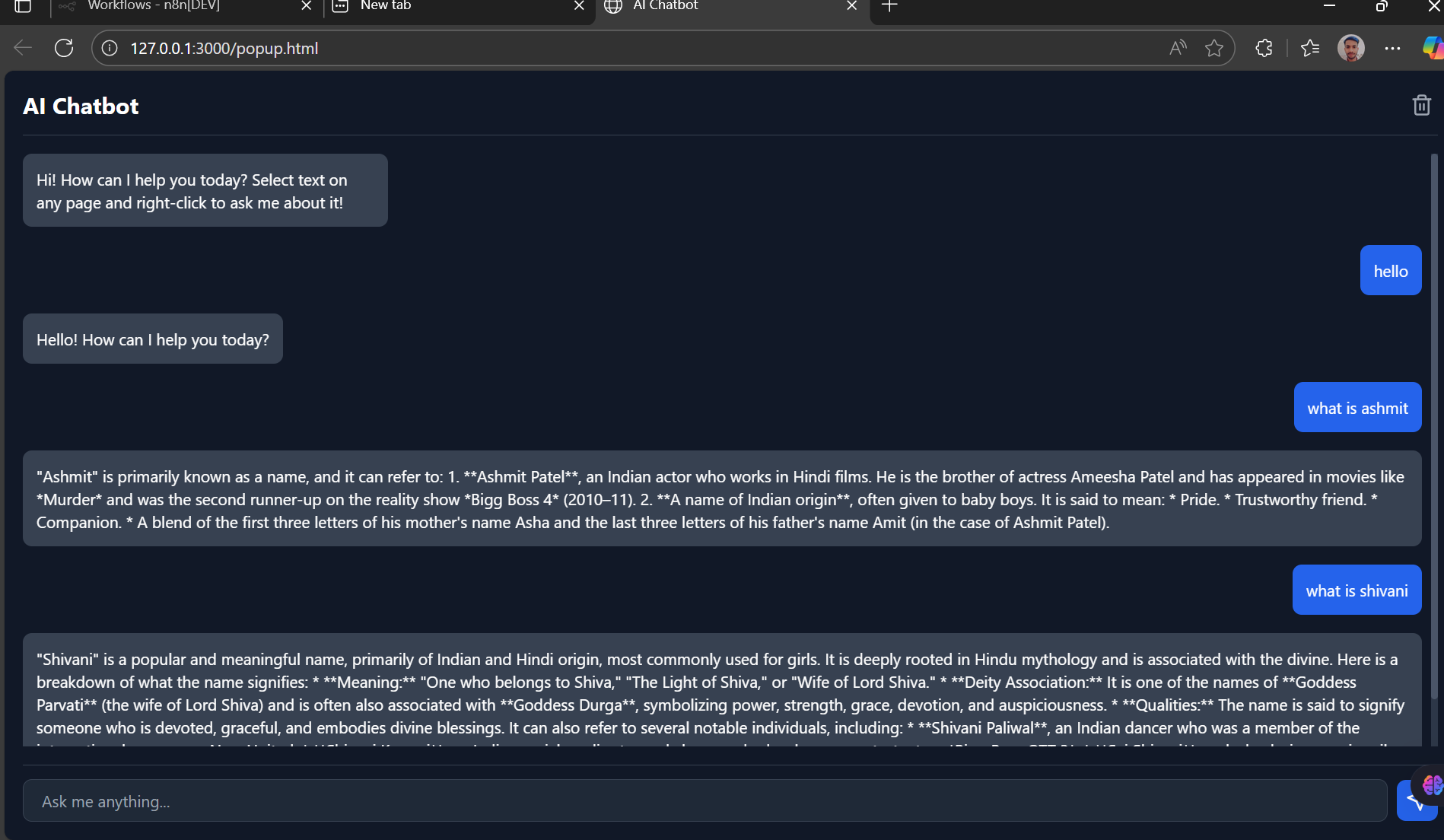The image size is (1444, 840).
Task: Open a new tab with the plus button
Action: click(x=889, y=6)
